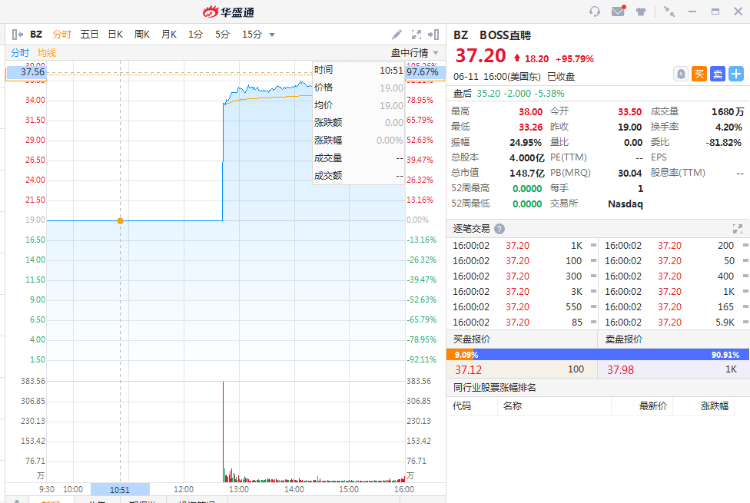
Task: Open skin theme T-shirt icon
Action: 641,11
